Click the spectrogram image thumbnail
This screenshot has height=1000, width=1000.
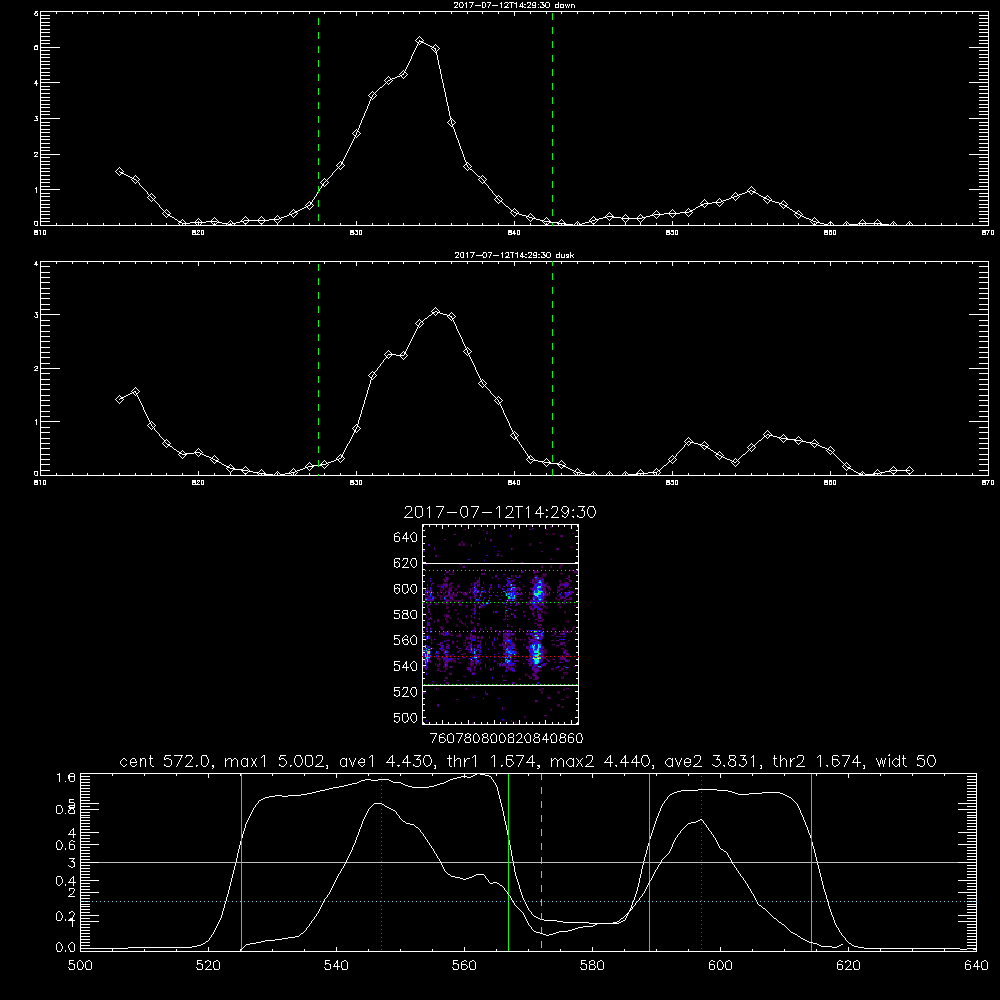point(501,624)
